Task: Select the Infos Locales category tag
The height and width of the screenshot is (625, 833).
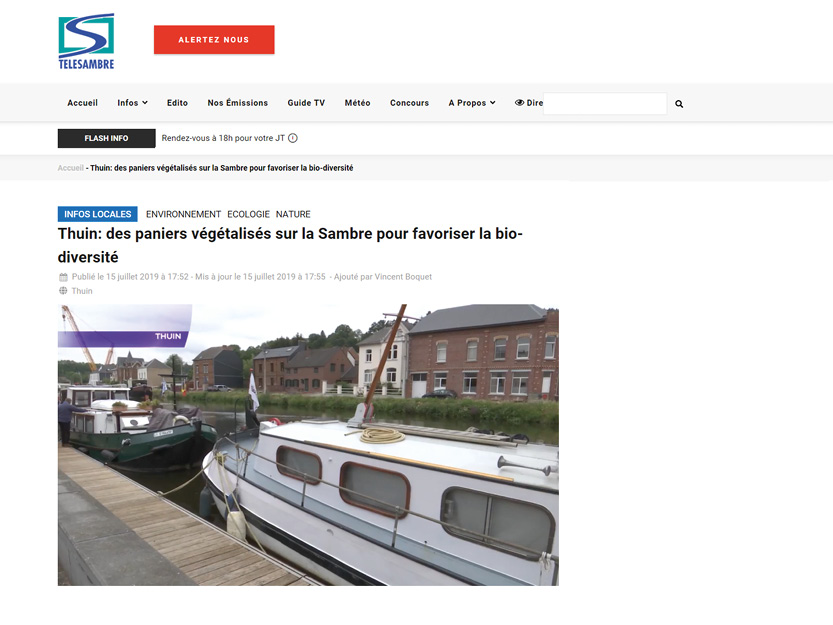Action: [98, 214]
